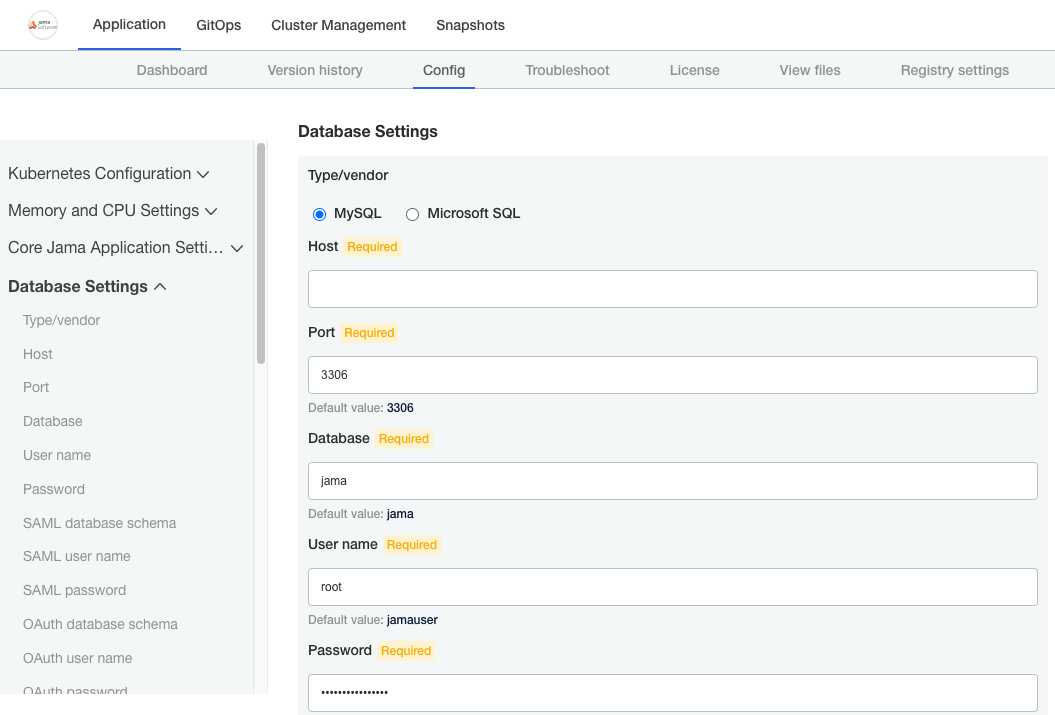Viewport: 1055px width, 715px height.
Task: Select the Config sub-tab
Action: 444,70
